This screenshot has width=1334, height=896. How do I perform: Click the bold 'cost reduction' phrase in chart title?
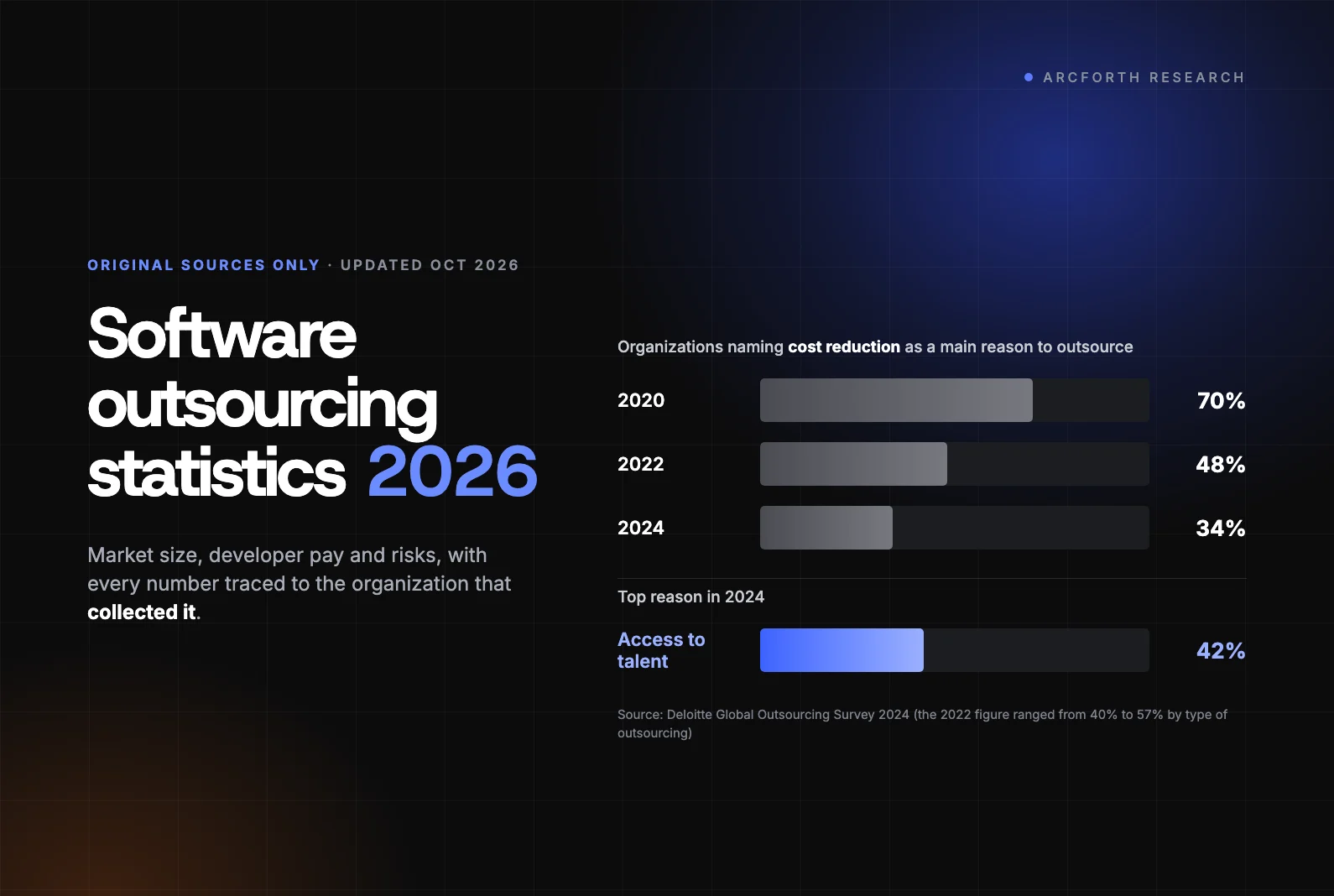click(x=844, y=347)
